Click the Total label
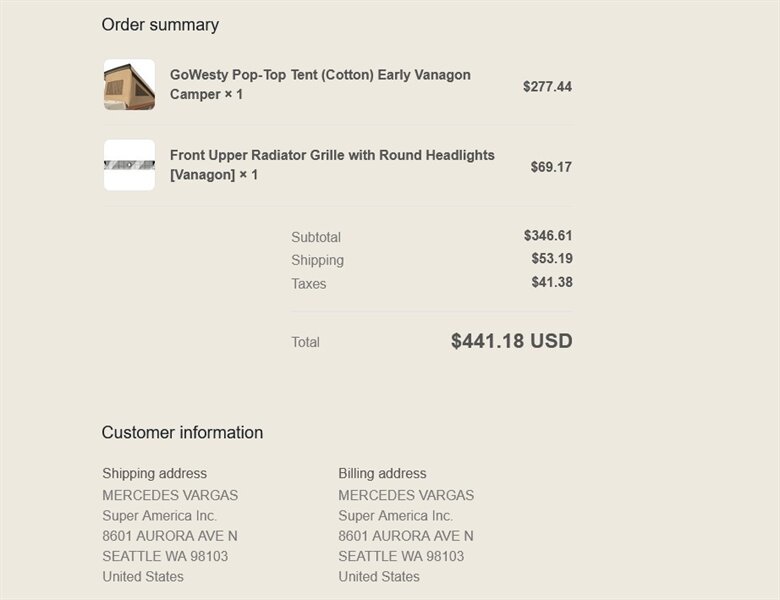This screenshot has width=780, height=600. pos(306,342)
